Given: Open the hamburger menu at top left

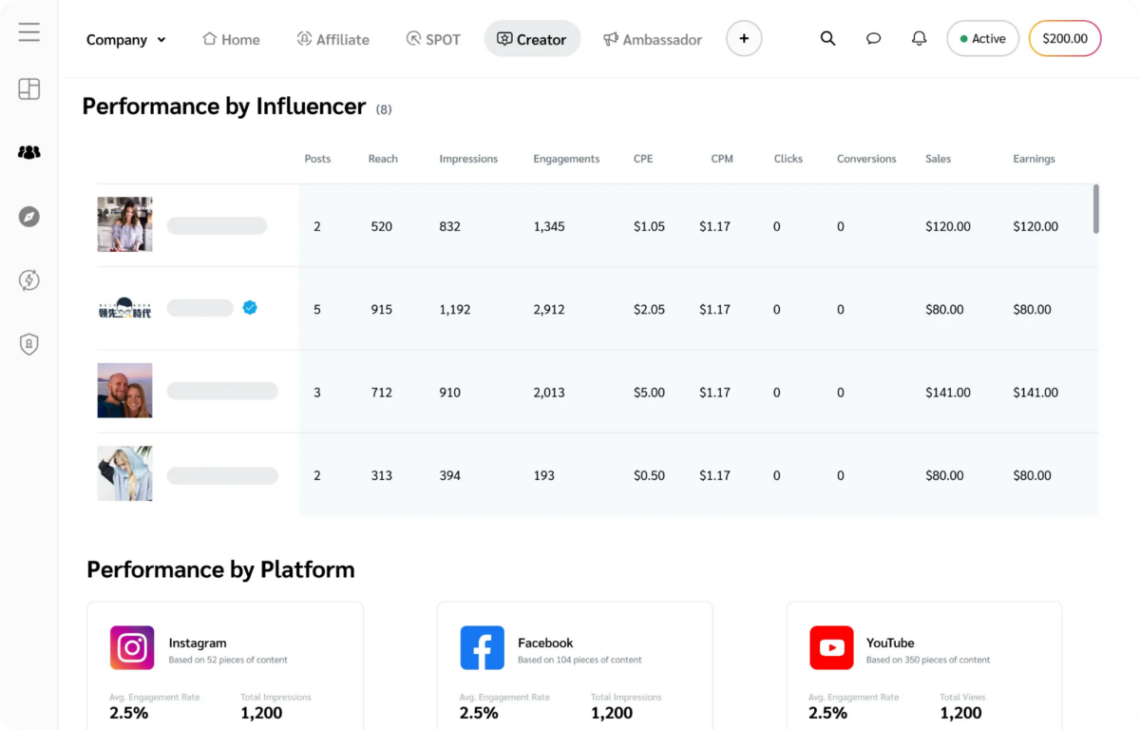Looking at the screenshot, I should [29, 31].
